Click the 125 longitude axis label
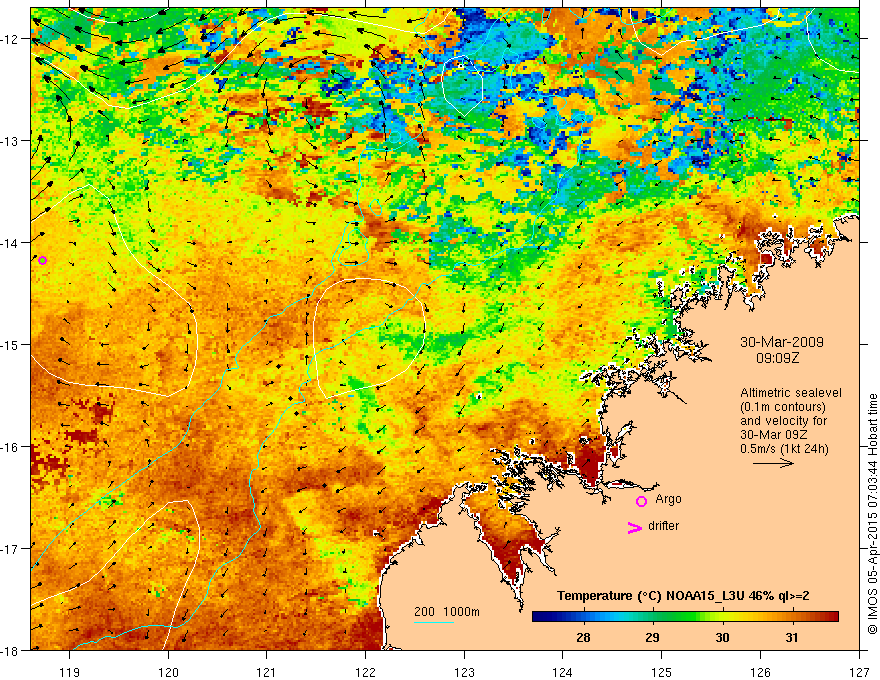Screen dimensions: 880x680 pyautogui.click(x=662, y=672)
